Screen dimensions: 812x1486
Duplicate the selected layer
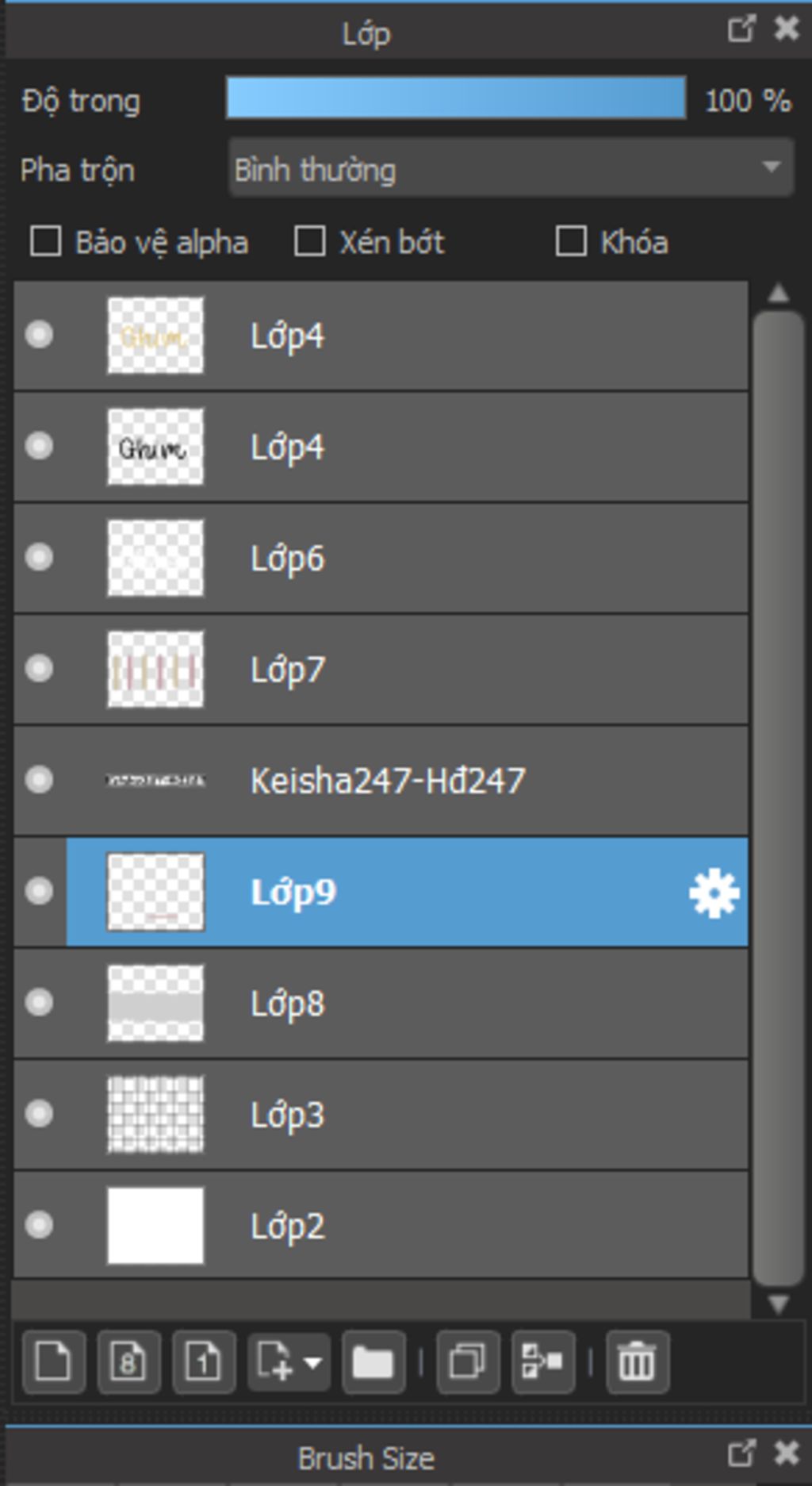(468, 1362)
